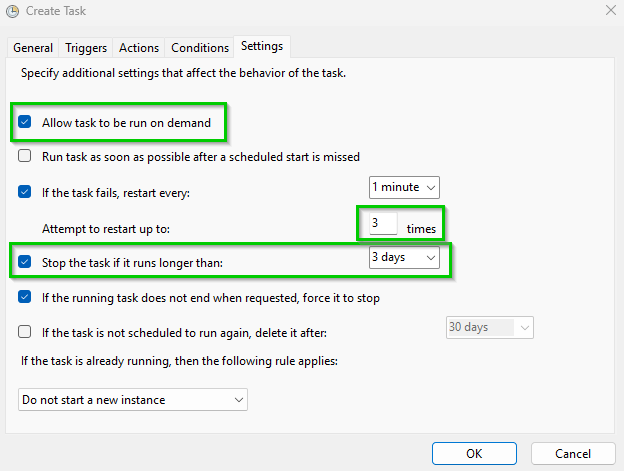Open the 1 minute restart interval dropdown
The image size is (624, 471).
(404, 187)
